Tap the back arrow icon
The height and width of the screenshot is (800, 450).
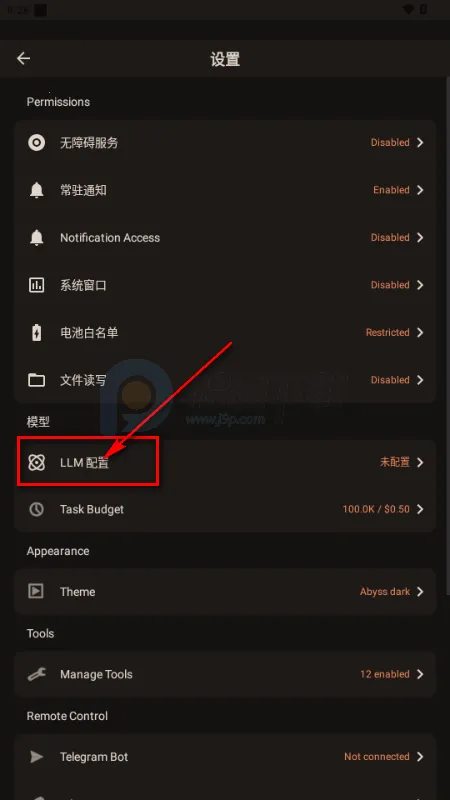coord(23,59)
